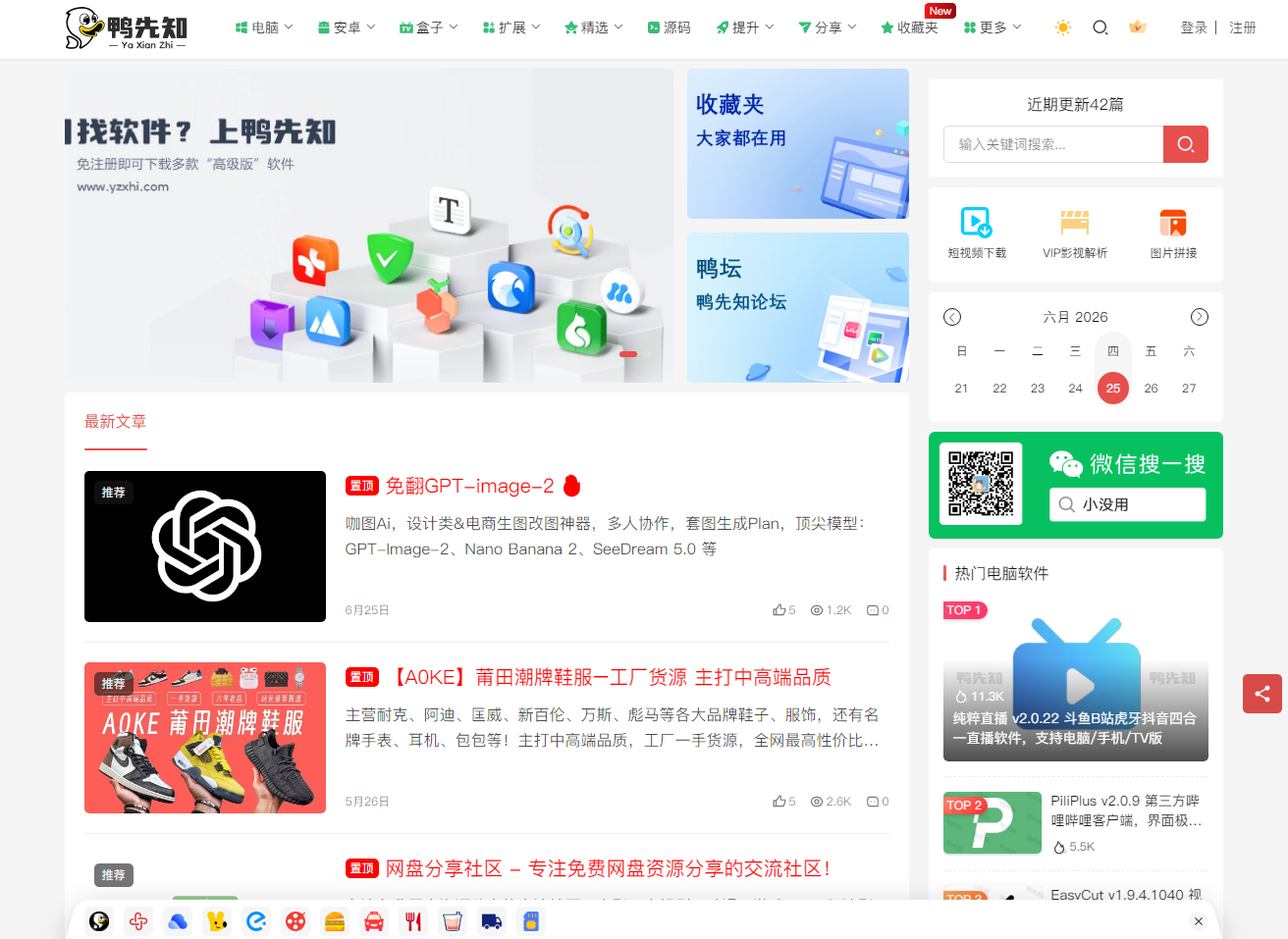Click the 收藏夹 大家都在用 banner card
1288x939 pixels.
click(x=798, y=143)
